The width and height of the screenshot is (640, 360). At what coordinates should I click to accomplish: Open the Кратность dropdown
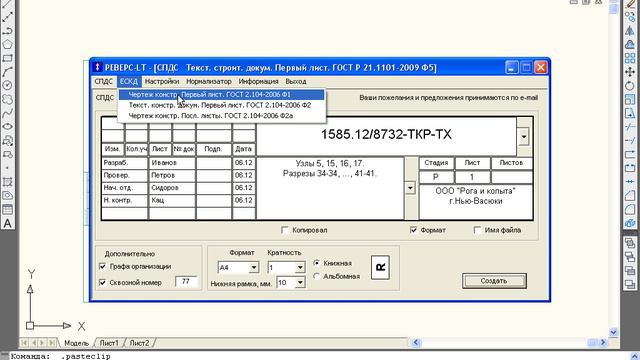300,268
